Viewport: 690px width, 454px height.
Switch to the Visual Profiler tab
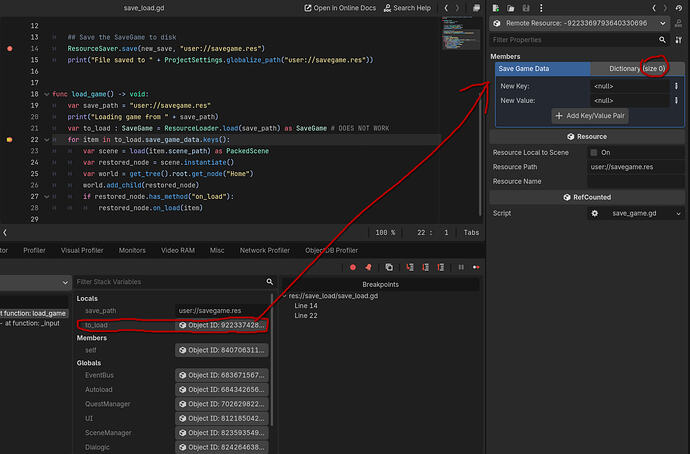click(x=80, y=249)
